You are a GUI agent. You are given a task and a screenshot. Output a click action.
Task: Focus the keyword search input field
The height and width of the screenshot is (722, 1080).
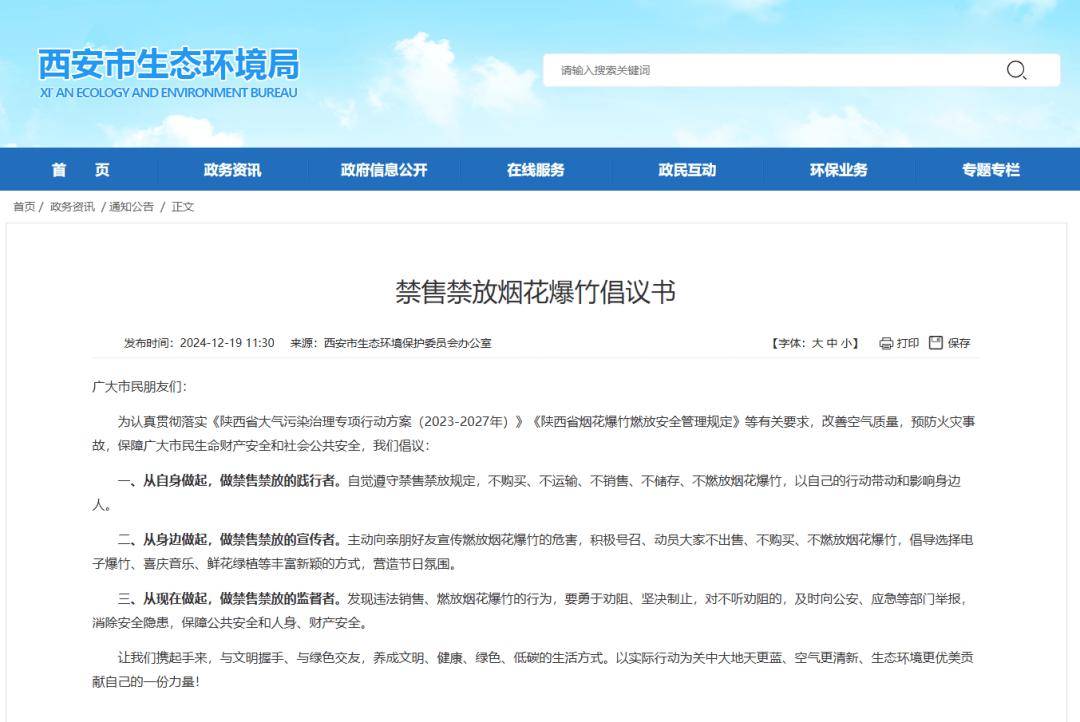point(770,70)
